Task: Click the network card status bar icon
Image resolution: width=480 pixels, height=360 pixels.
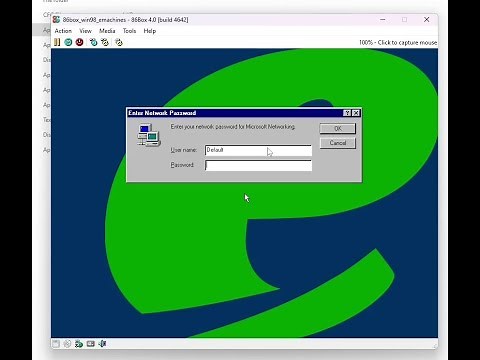Action: (x=91, y=344)
